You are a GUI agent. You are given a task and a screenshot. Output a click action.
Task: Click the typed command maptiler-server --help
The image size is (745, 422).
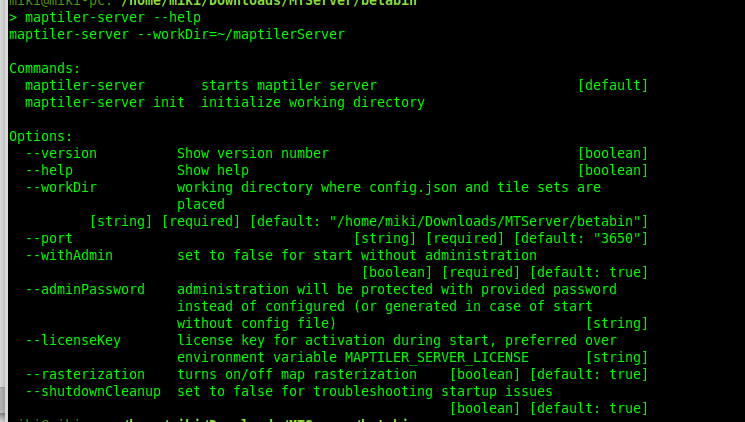point(113,18)
